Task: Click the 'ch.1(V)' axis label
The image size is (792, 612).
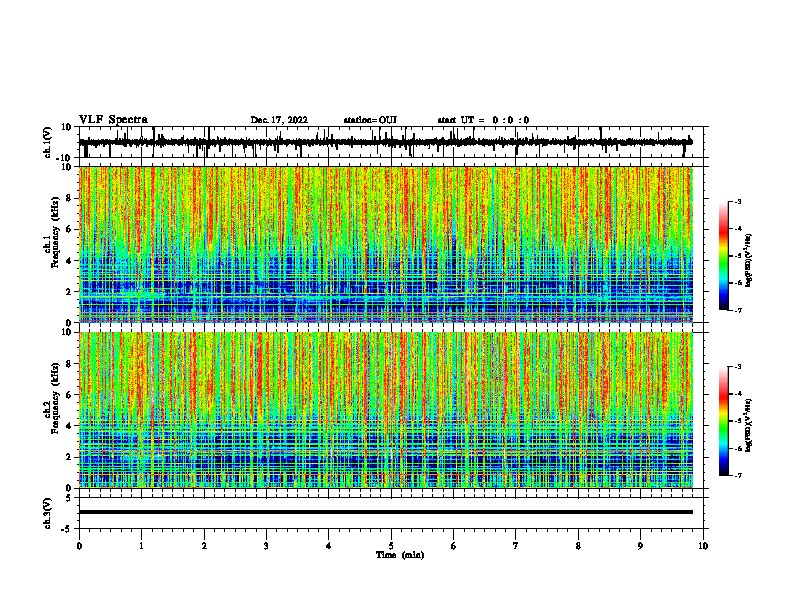Action: [x=48, y=142]
